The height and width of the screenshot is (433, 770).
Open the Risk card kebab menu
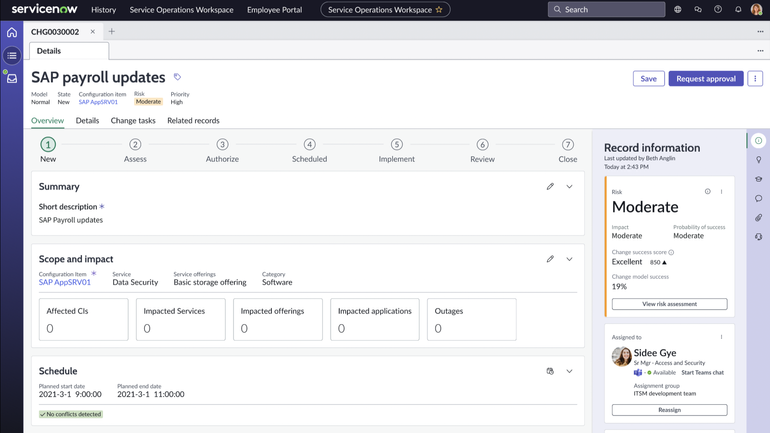pos(721,191)
